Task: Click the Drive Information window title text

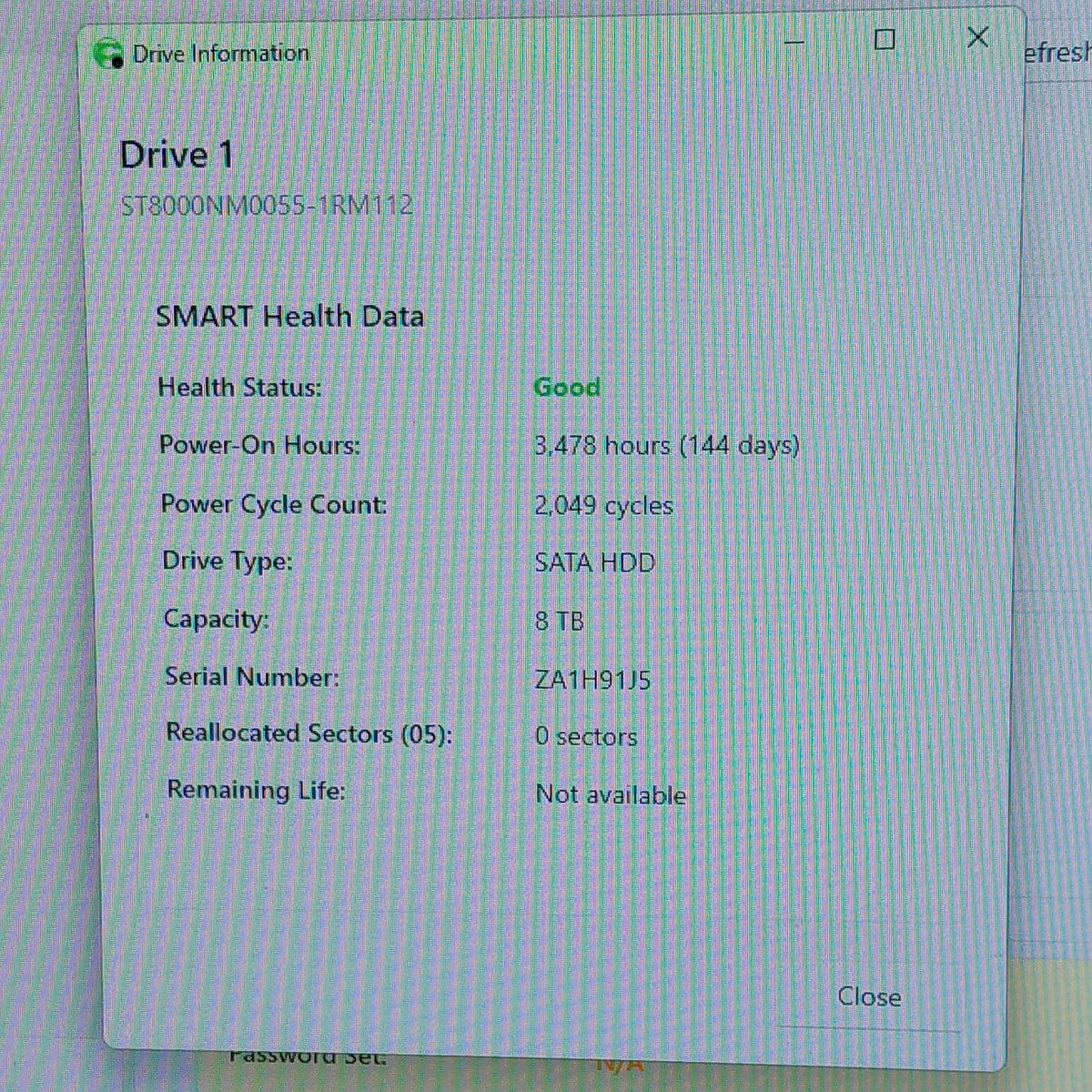Action: [x=221, y=54]
